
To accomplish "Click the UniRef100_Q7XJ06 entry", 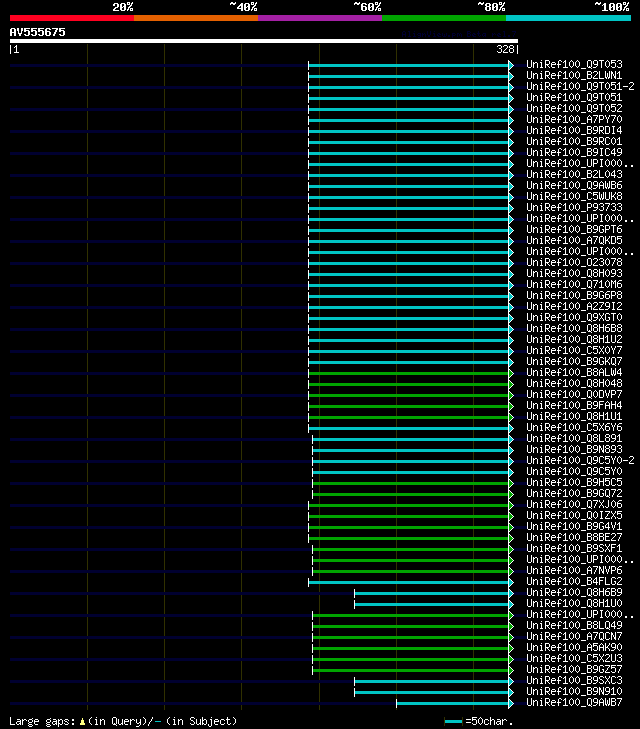I will pyautogui.click(x=574, y=504).
